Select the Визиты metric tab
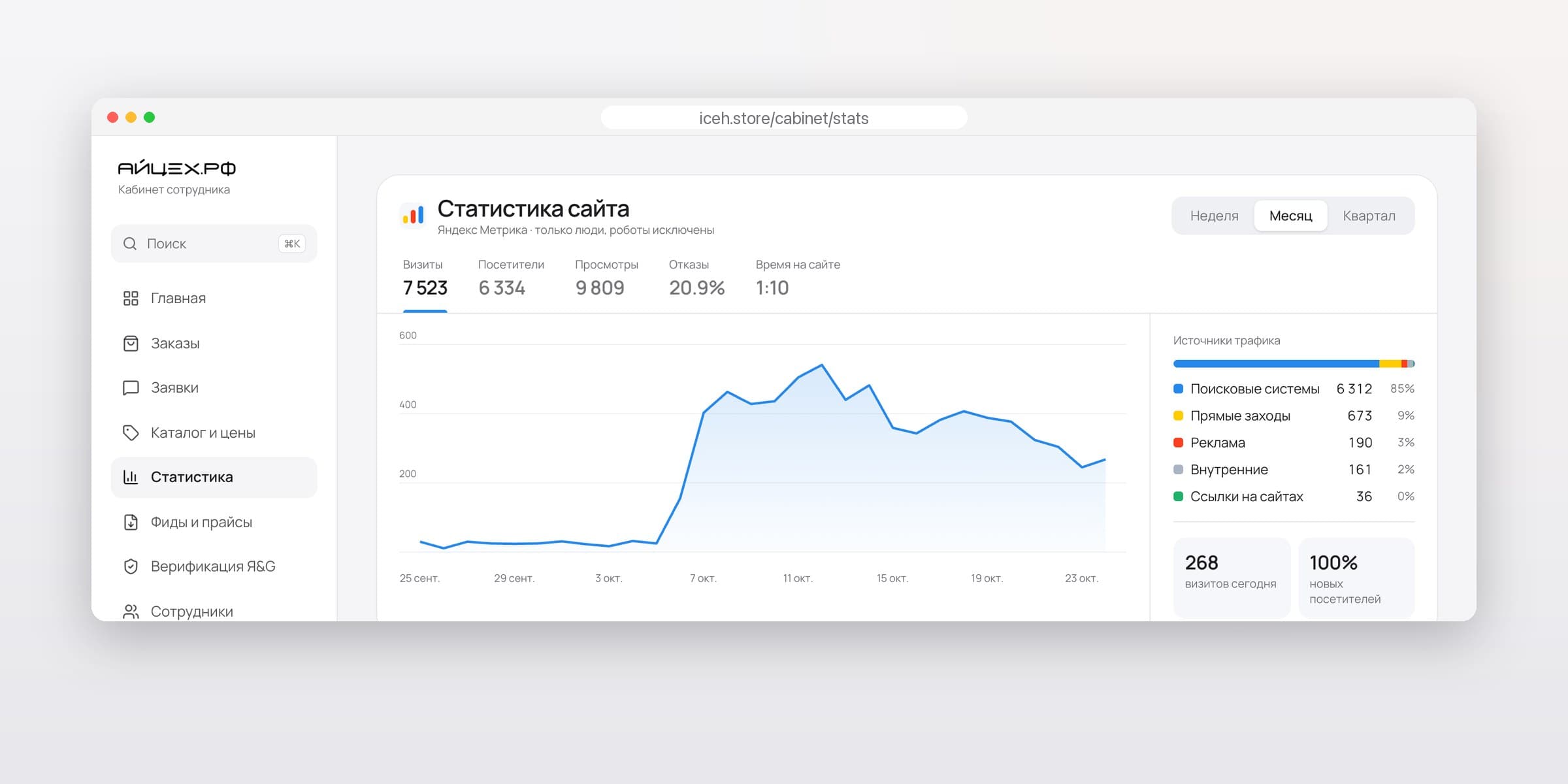 (425, 278)
